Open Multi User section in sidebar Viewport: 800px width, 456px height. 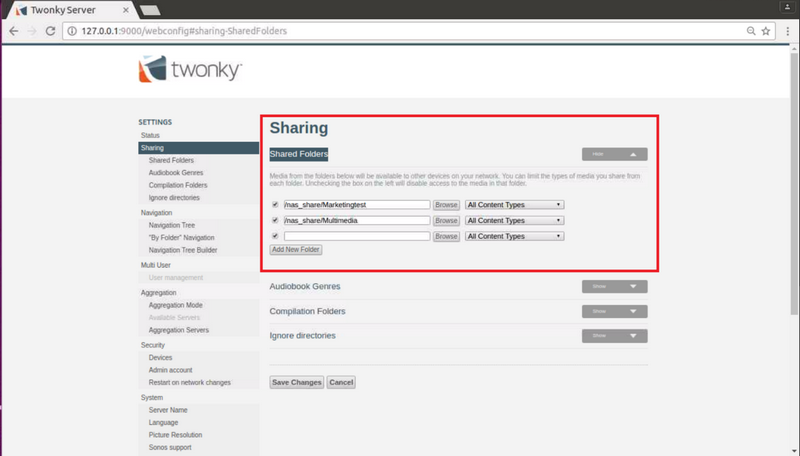tap(156, 265)
